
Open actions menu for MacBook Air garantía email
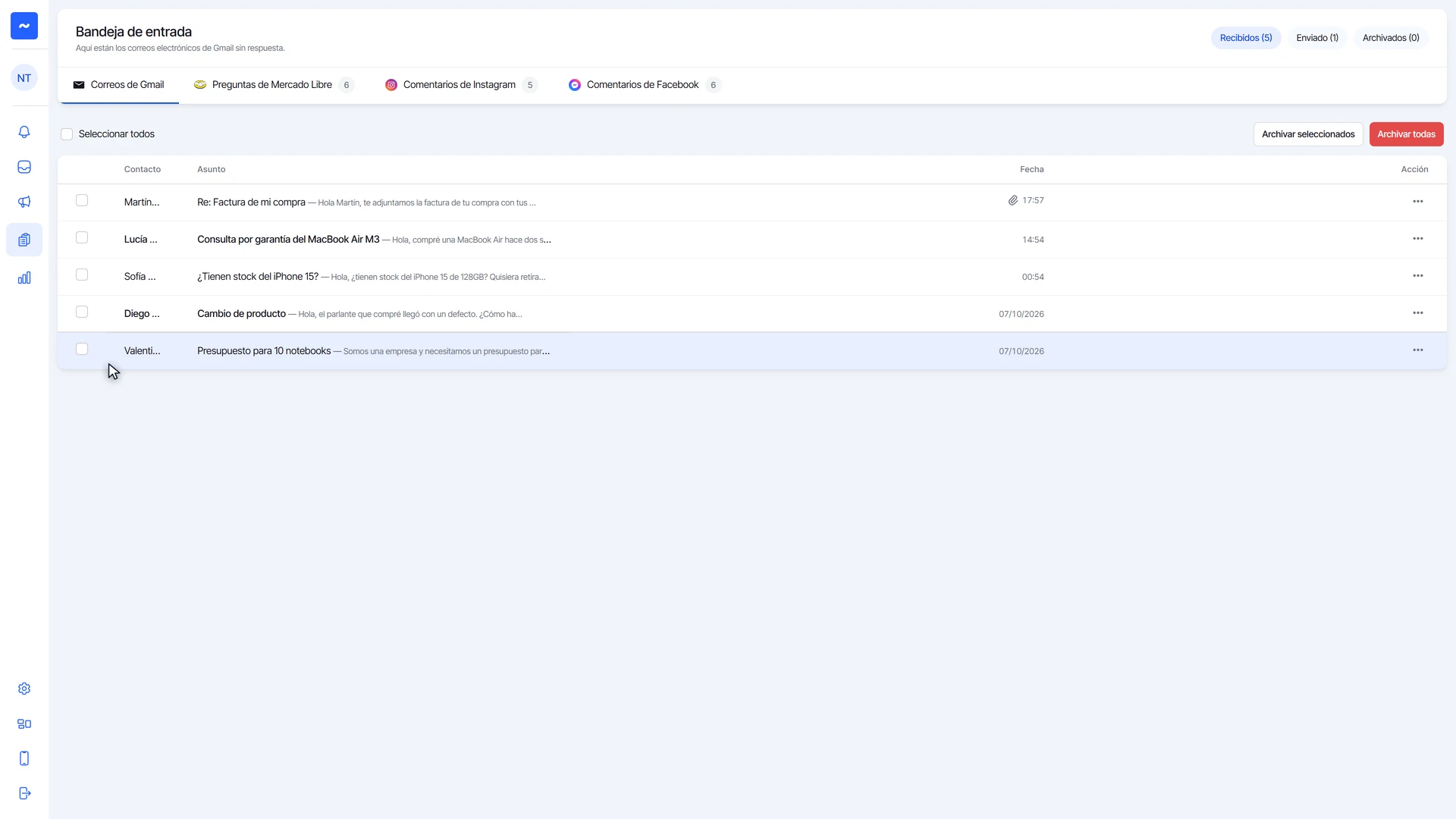click(1417, 239)
